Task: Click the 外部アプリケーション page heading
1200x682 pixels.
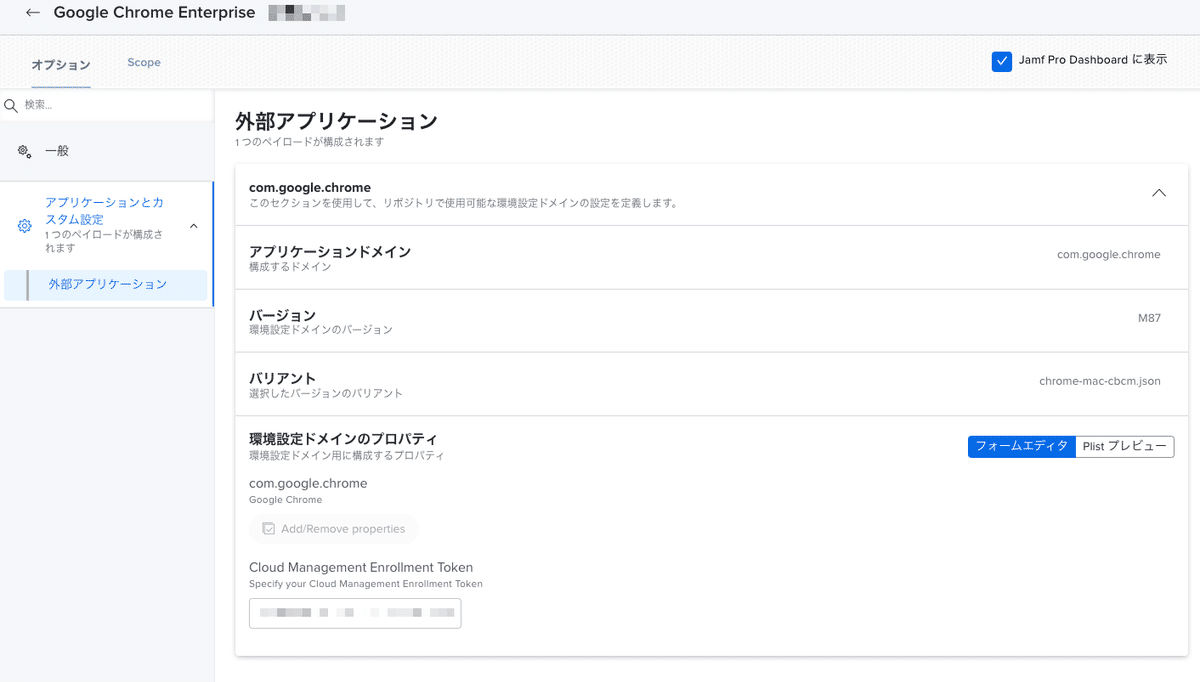Action: click(336, 122)
